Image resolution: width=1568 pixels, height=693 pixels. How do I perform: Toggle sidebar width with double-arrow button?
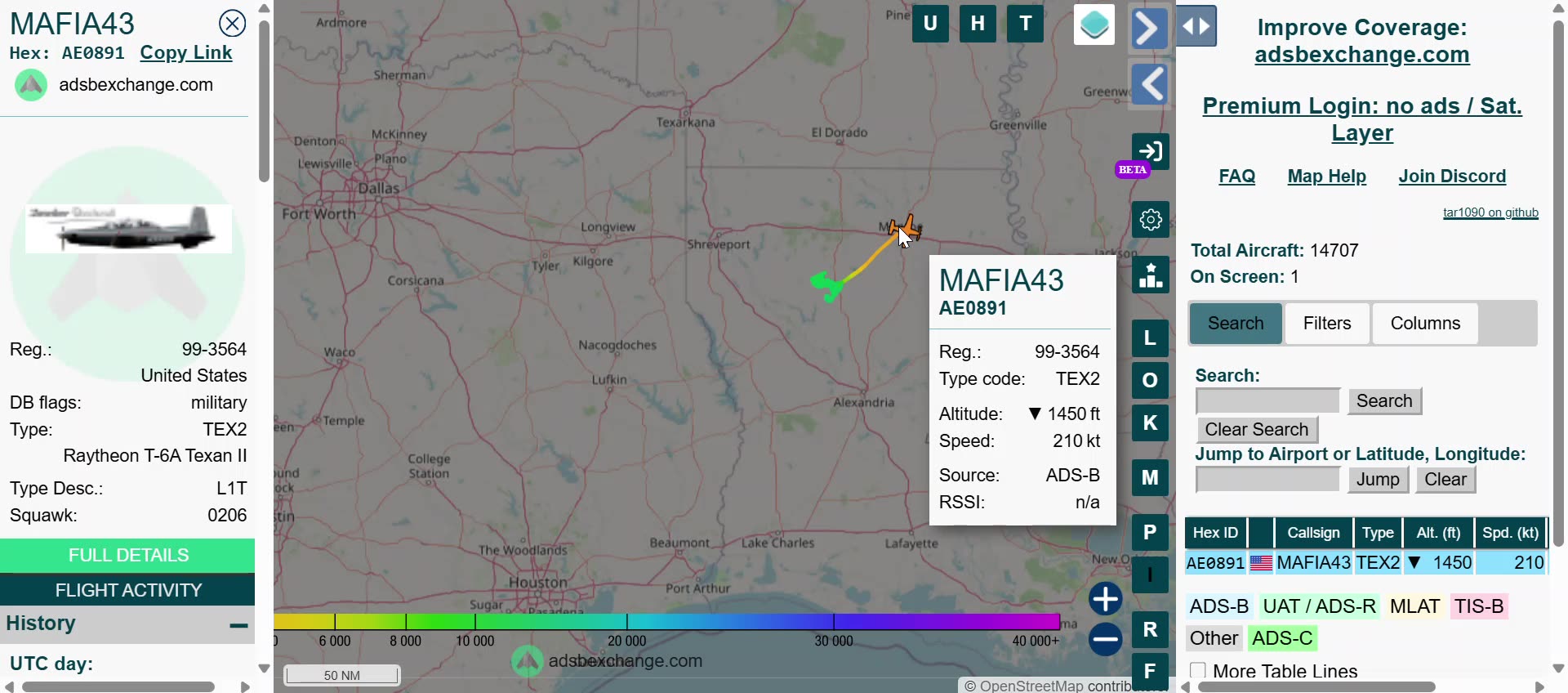(x=1196, y=26)
